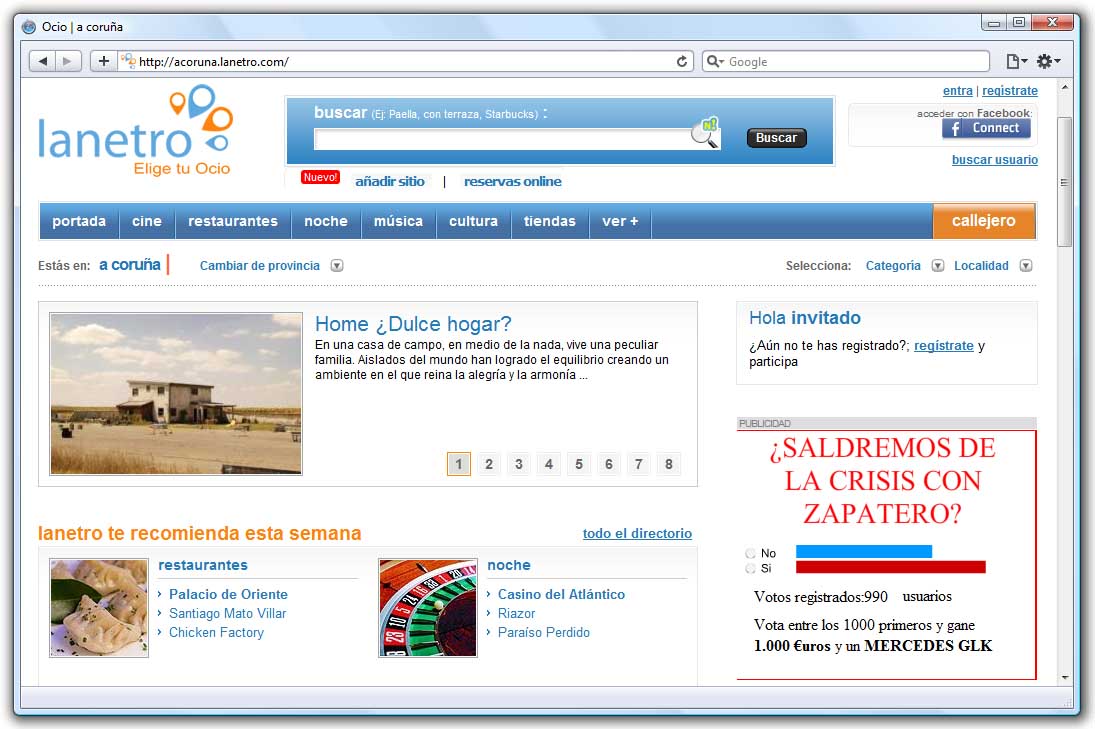Open the tiendas tab
The height and width of the screenshot is (729, 1095).
point(550,221)
